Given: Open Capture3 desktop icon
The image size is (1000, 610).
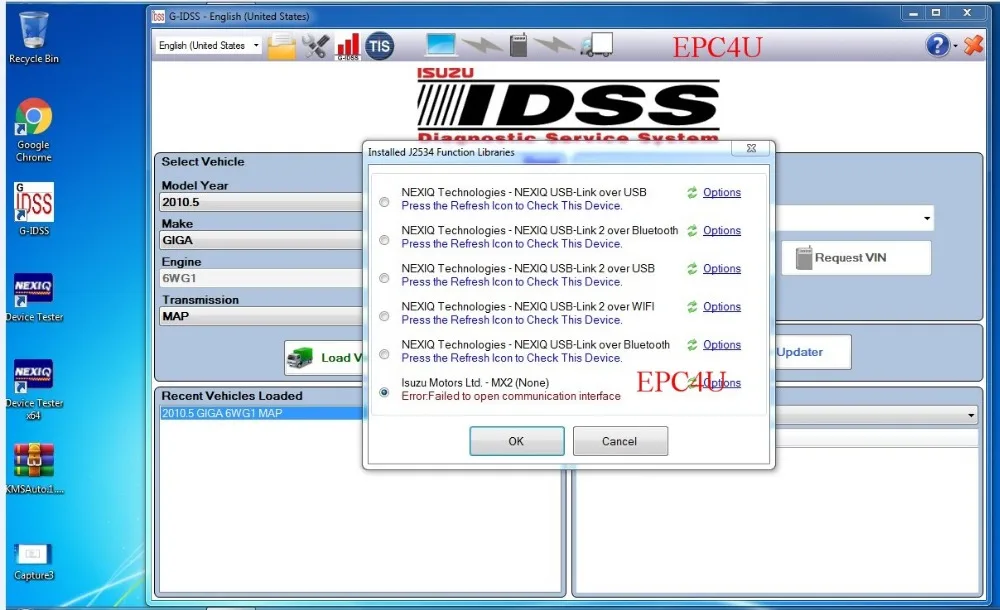Looking at the screenshot, I should [34, 562].
